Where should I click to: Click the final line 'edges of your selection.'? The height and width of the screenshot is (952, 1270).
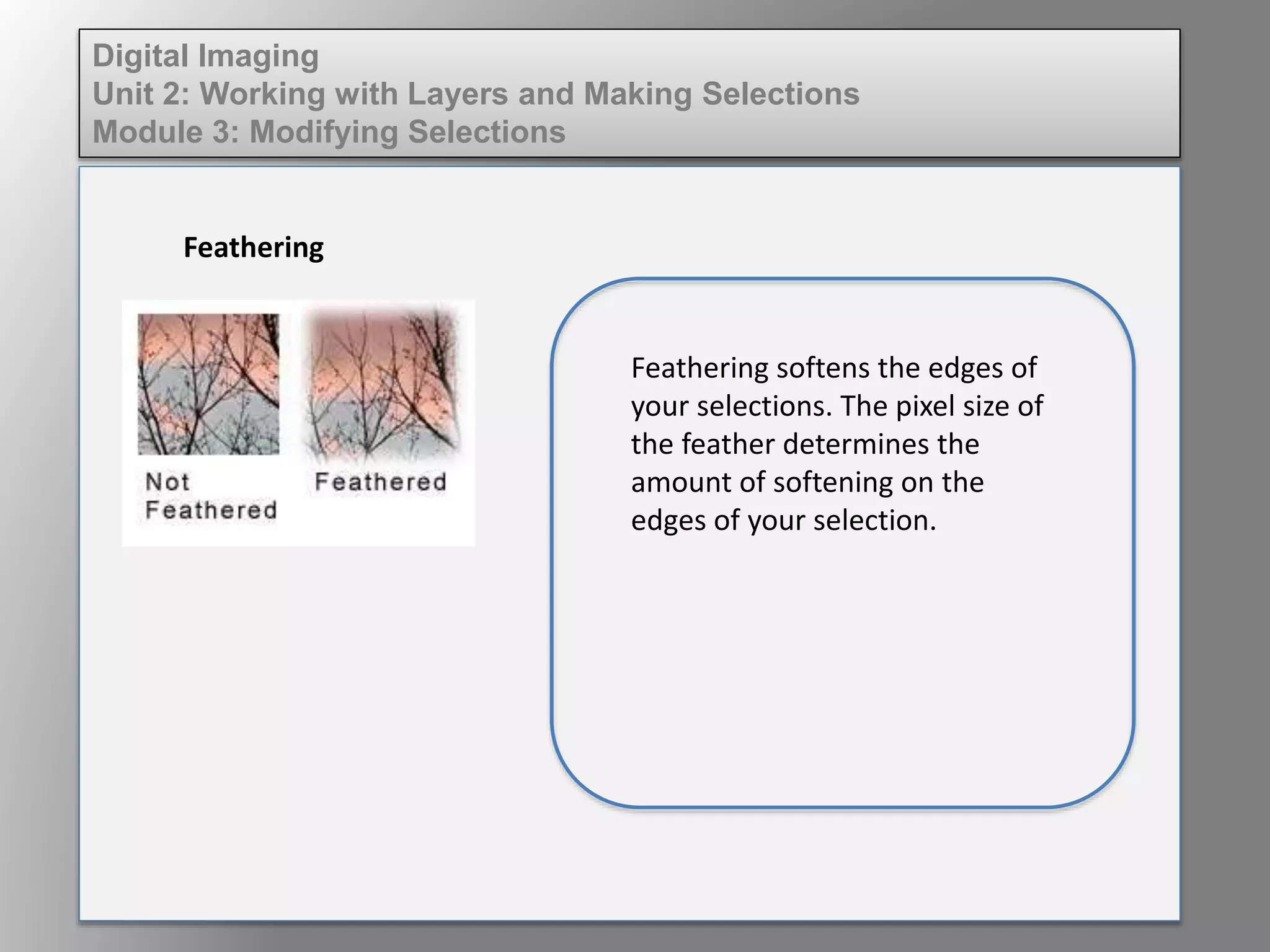[x=783, y=520]
